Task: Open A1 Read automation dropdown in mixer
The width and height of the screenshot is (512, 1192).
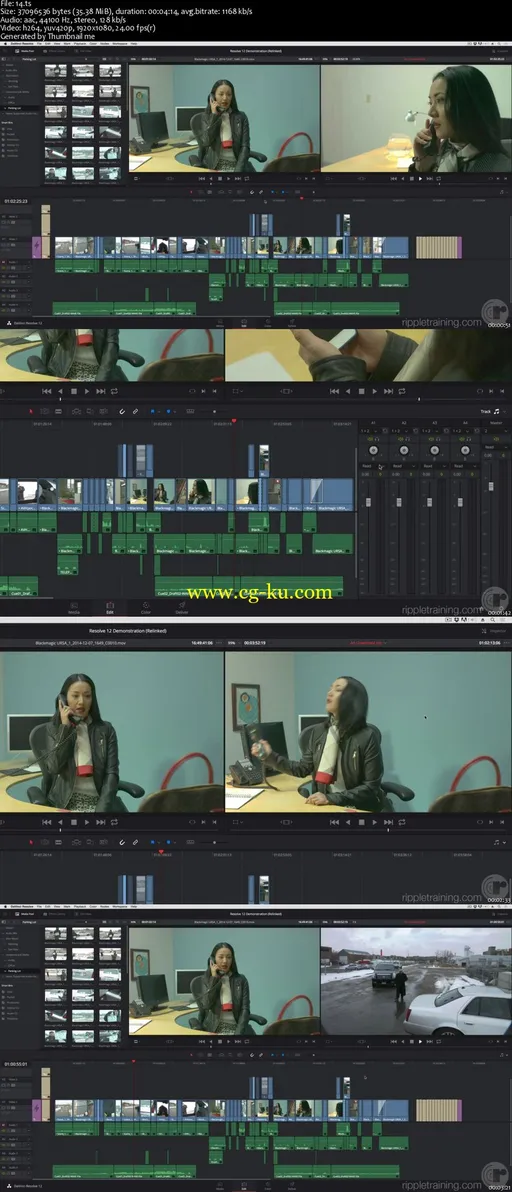Action: pos(372,466)
